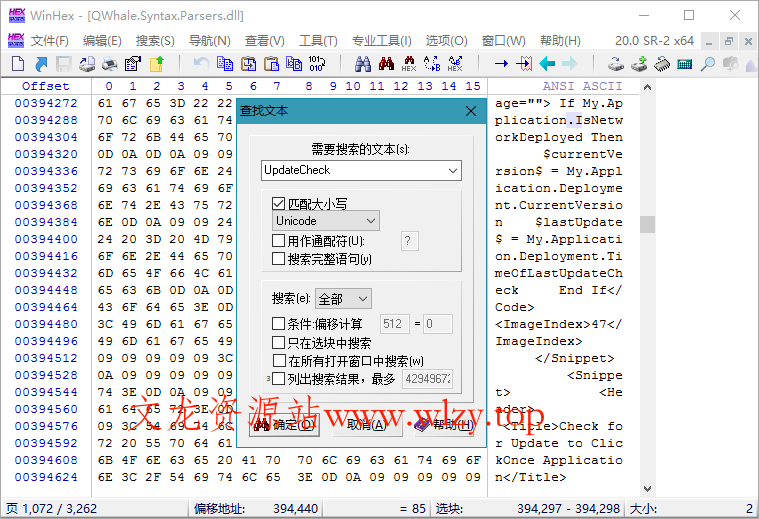Screen dimensions: 759x519
Task: Open the 查看(V) menu
Action: click(x=264, y=41)
